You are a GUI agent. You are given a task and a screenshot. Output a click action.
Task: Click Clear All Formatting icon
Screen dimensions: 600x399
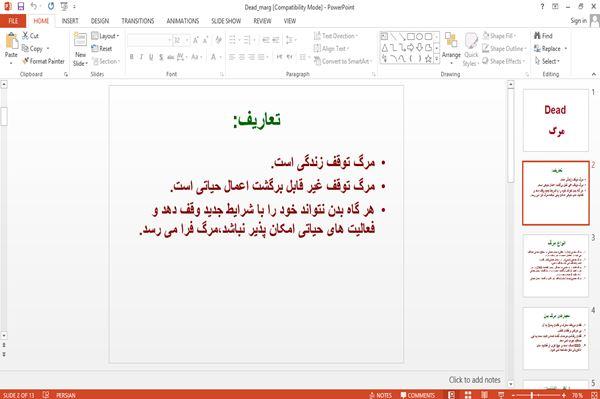coord(218,40)
